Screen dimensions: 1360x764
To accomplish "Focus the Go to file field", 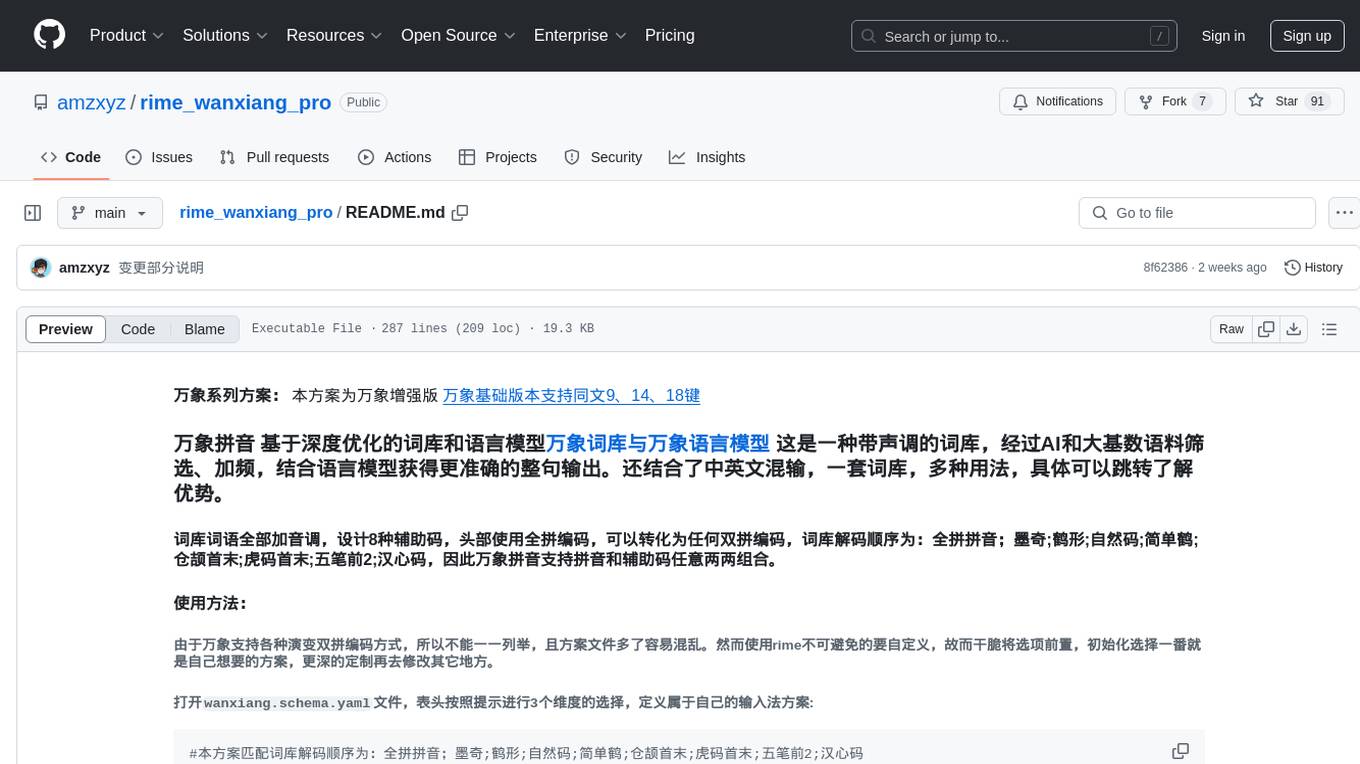I will pos(1197,213).
